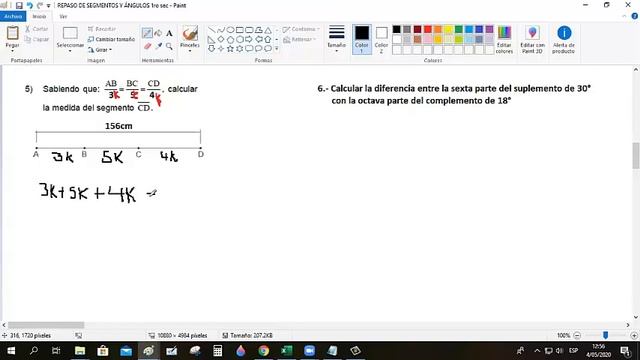Choose the Diamond shape
Image resolution: width=640 pixels, height=360 pixels.
point(221,39)
